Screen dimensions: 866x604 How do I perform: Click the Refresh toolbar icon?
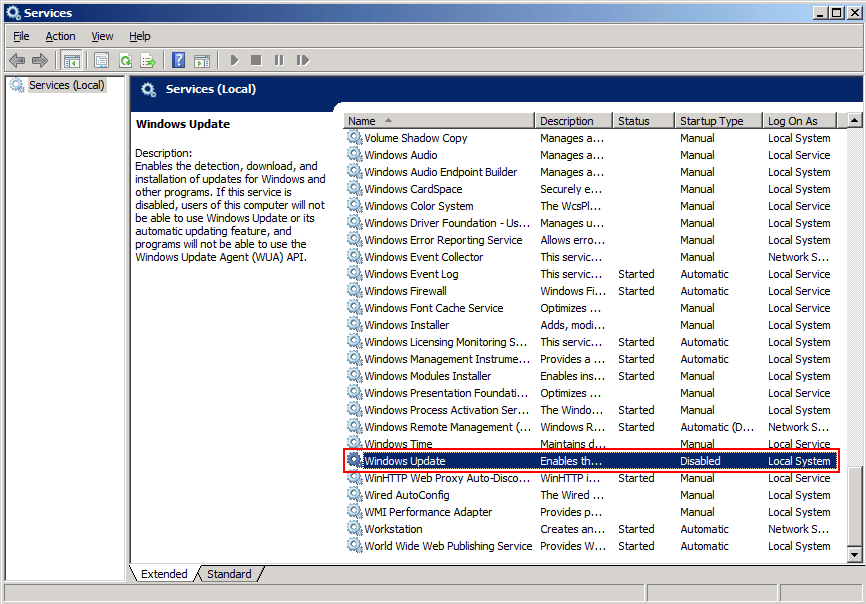125,60
